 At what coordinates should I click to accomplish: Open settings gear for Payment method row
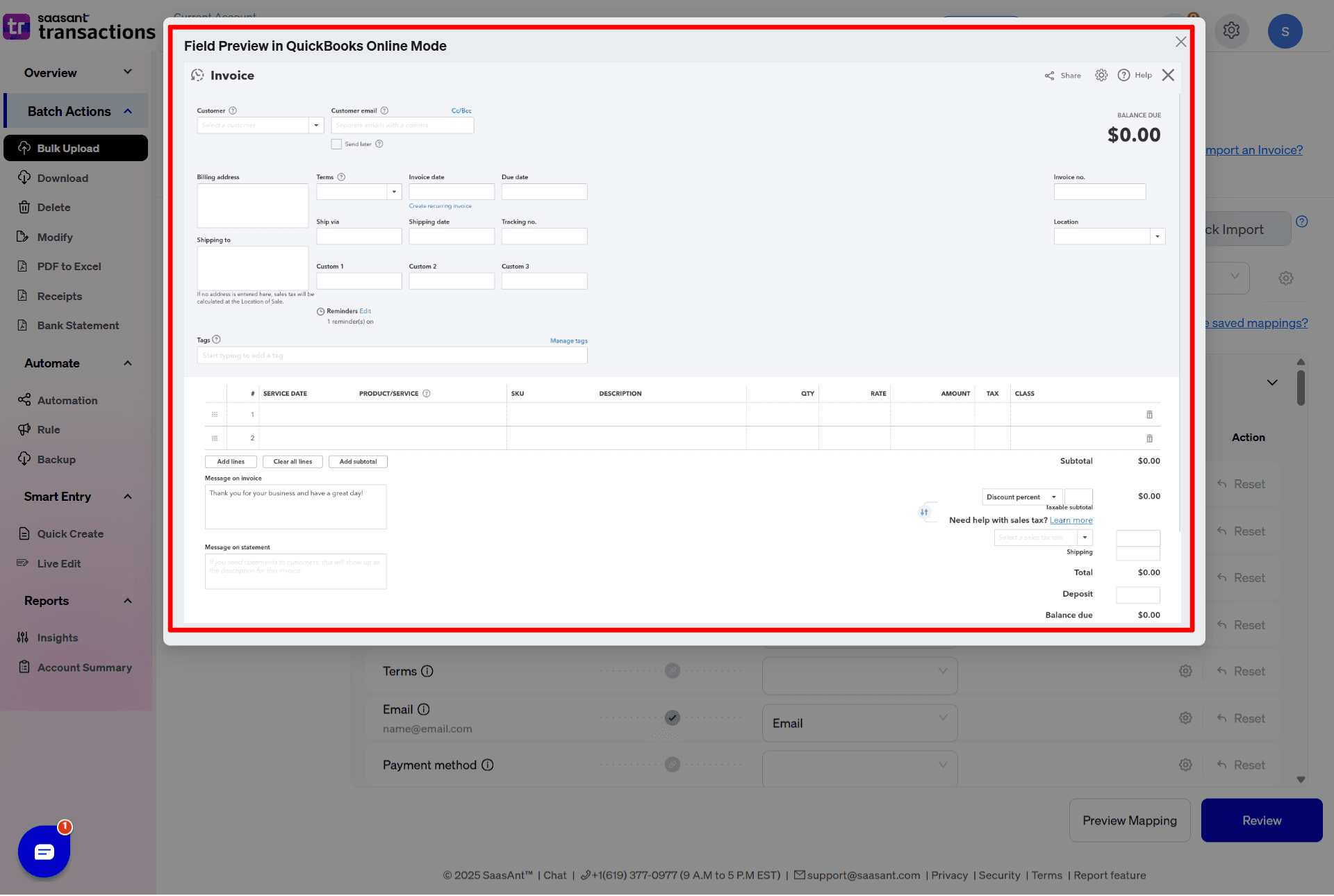[1185, 765]
